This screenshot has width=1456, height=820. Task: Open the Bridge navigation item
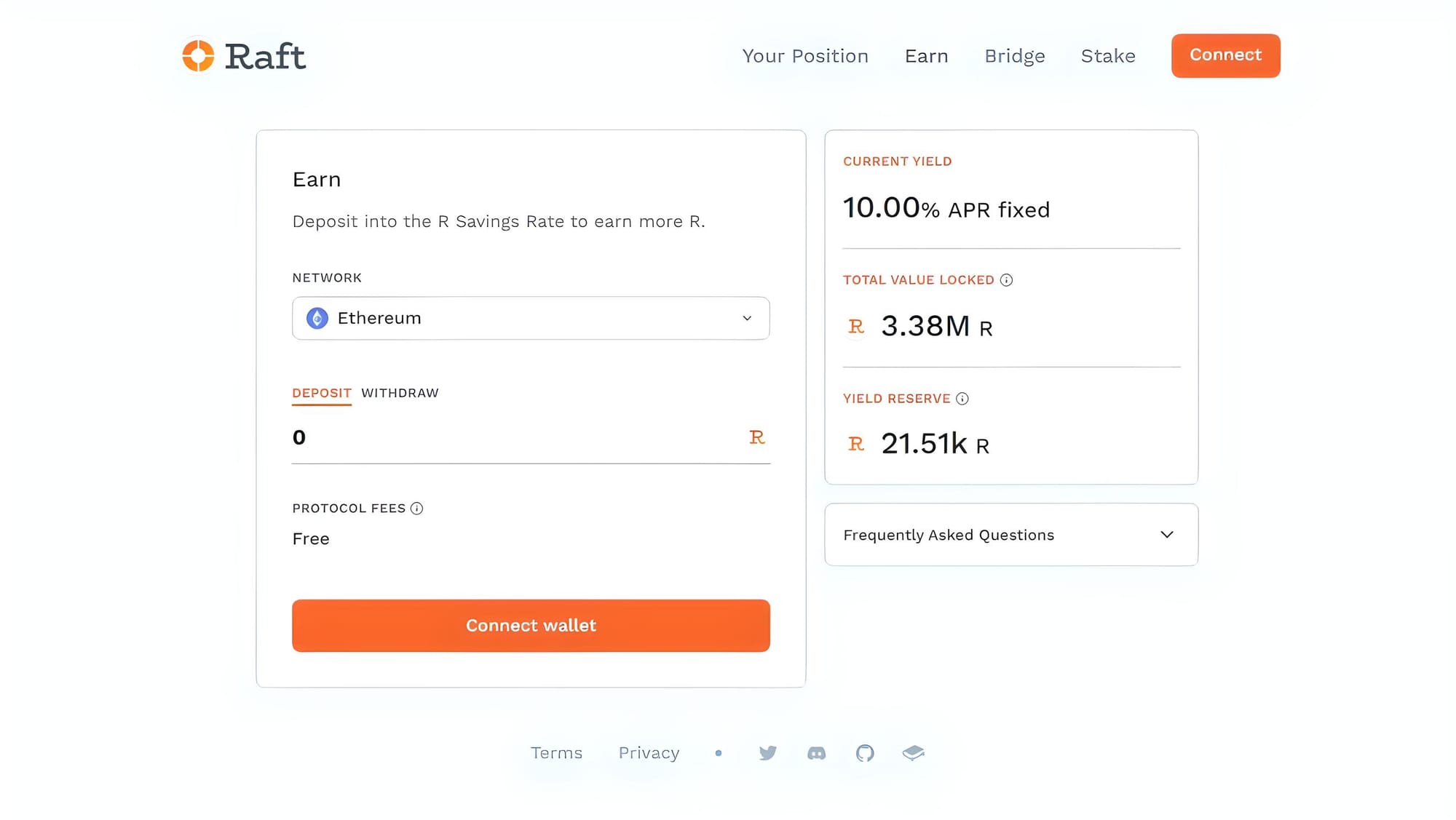coord(1014,56)
